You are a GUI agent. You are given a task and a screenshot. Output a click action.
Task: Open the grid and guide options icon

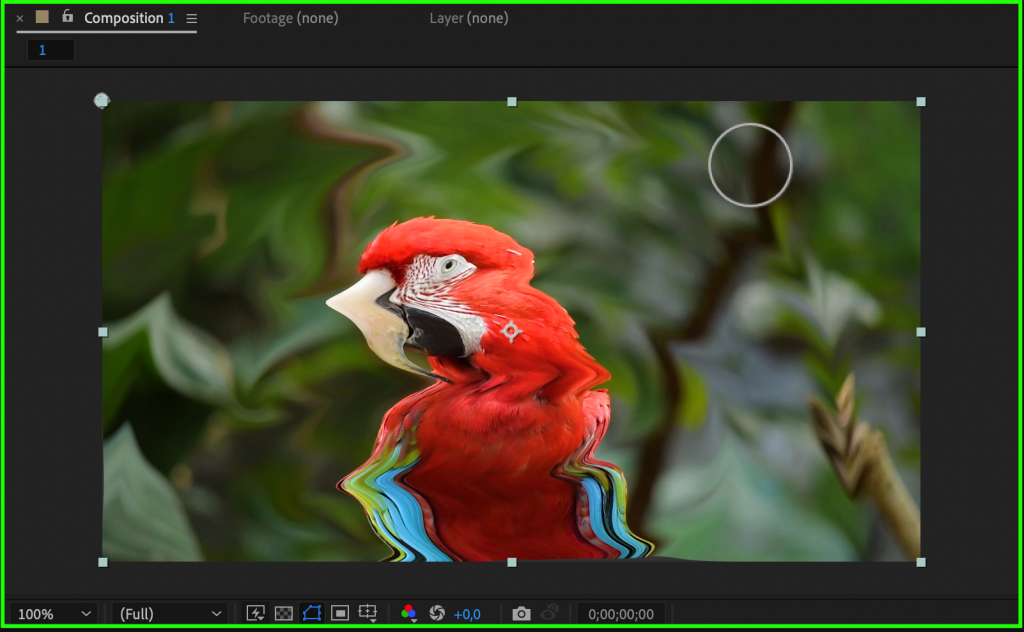[x=368, y=612]
